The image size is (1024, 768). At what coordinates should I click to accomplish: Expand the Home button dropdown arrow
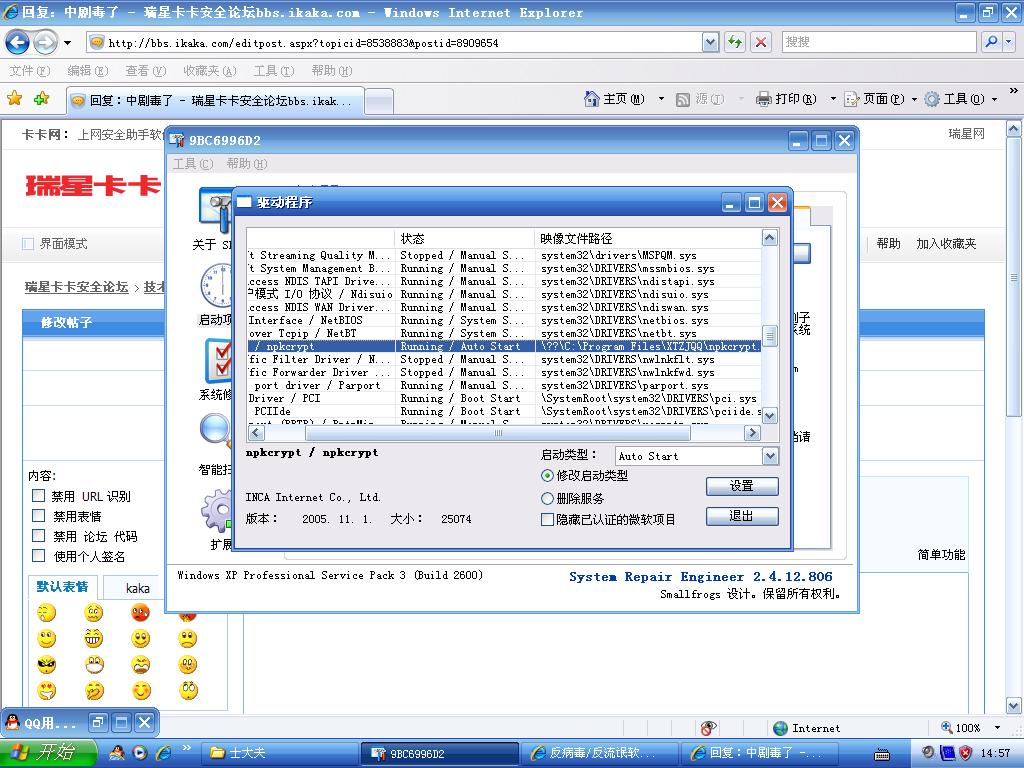[661, 99]
